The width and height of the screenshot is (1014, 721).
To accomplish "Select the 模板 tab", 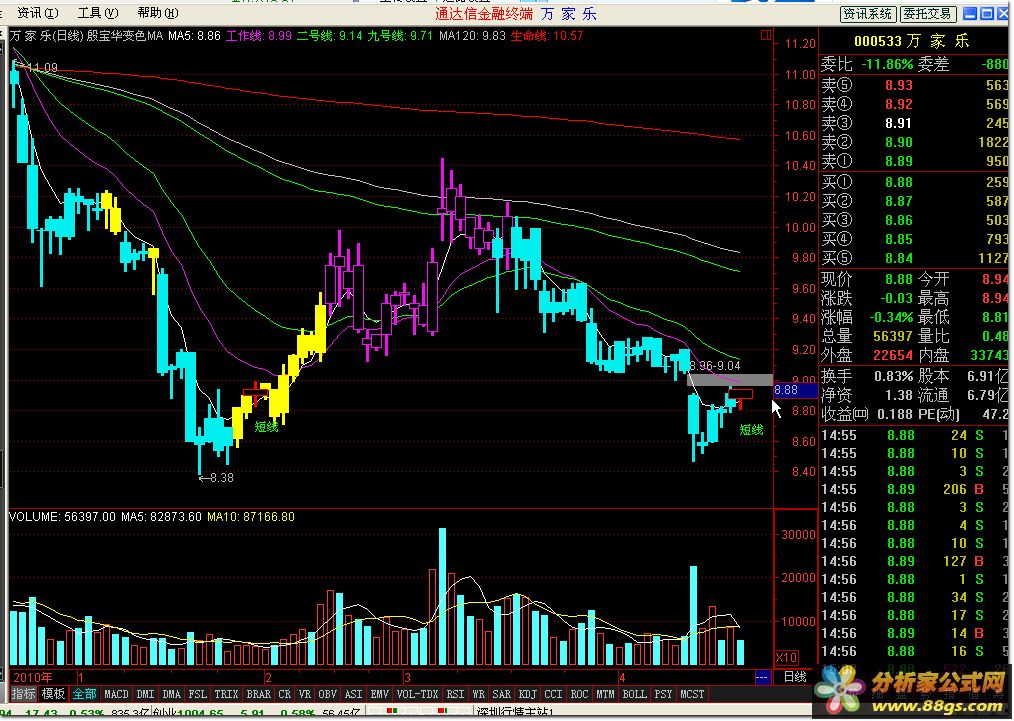I will coord(54,694).
